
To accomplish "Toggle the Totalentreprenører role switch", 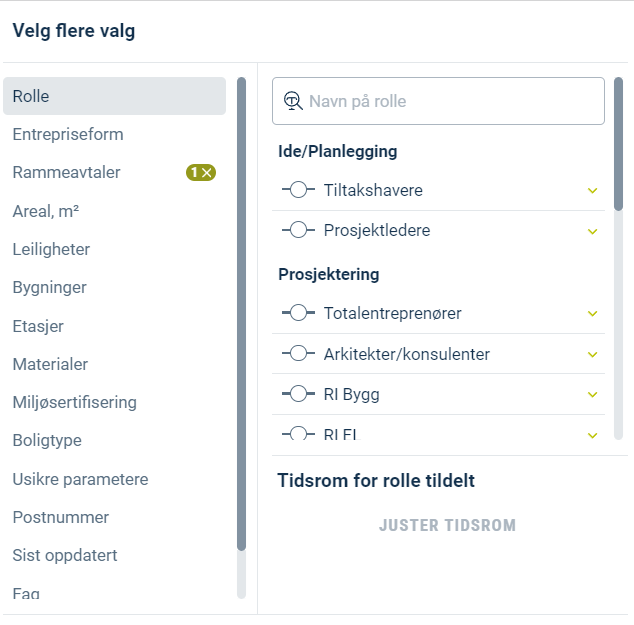I will (x=298, y=313).
